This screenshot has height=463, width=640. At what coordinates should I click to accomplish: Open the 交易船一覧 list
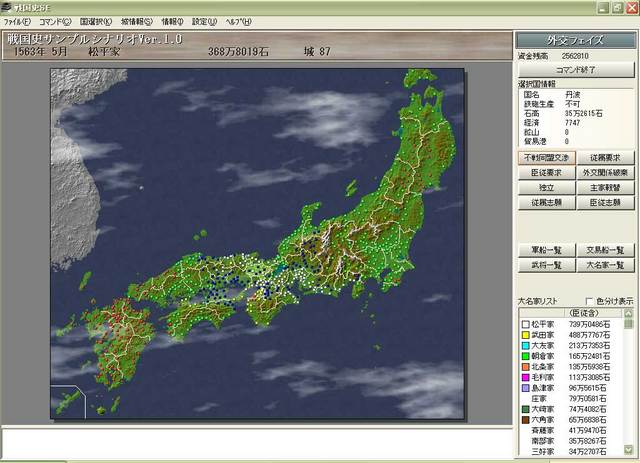point(605,250)
